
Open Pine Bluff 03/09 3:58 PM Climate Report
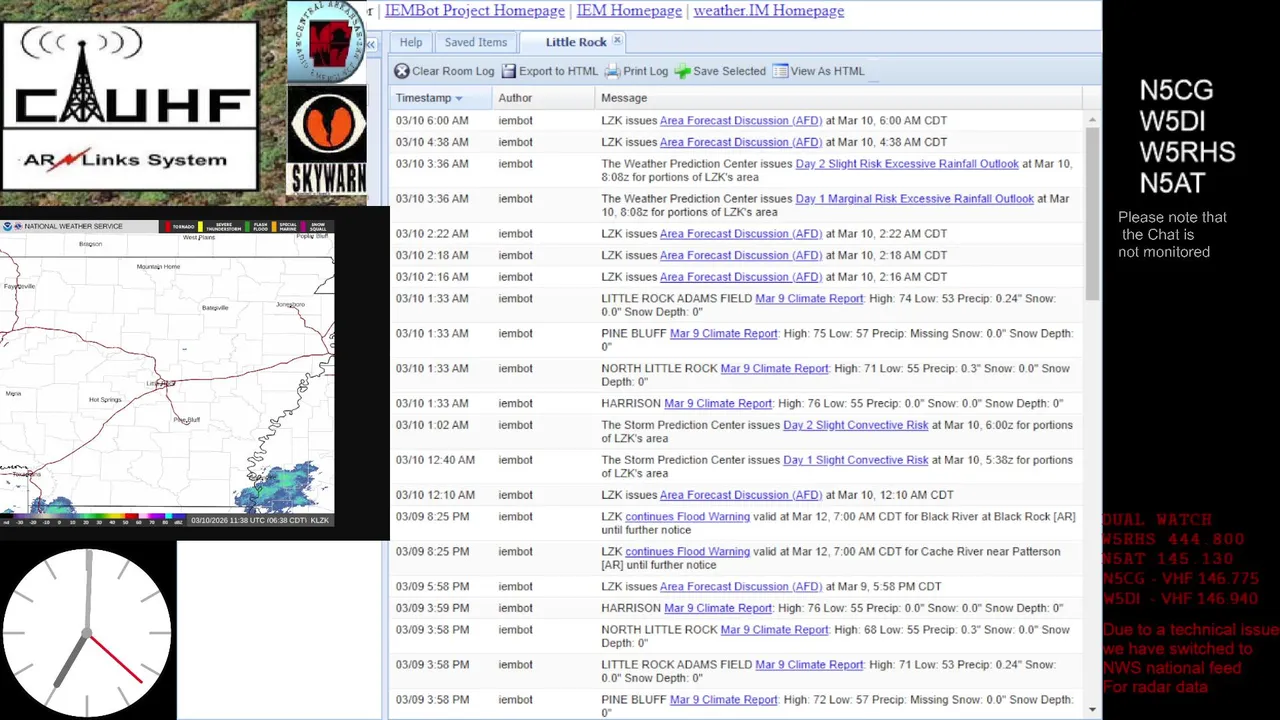click(x=723, y=700)
